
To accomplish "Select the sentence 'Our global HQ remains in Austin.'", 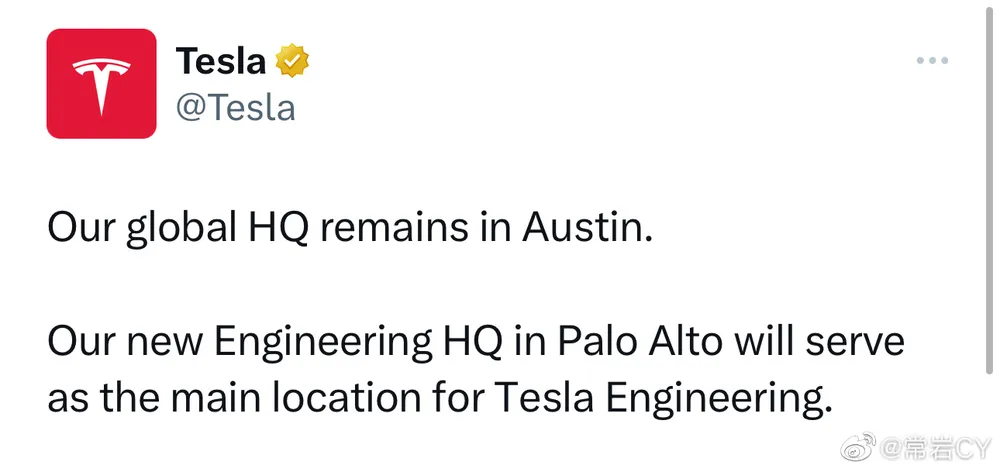I will [x=351, y=230].
